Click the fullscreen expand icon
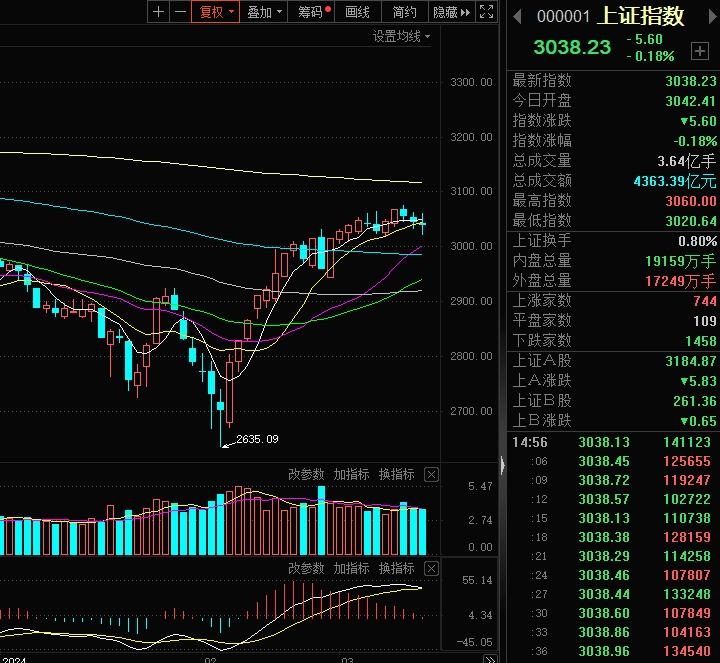Viewport: 720px width, 663px height. 487,11
